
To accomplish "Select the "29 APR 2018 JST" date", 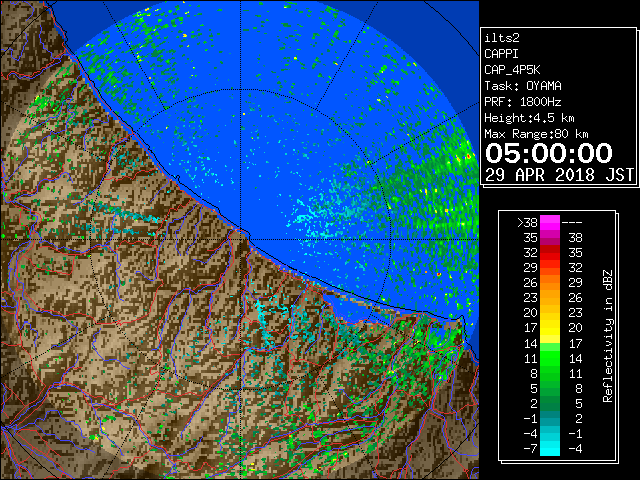I will click(559, 175).
